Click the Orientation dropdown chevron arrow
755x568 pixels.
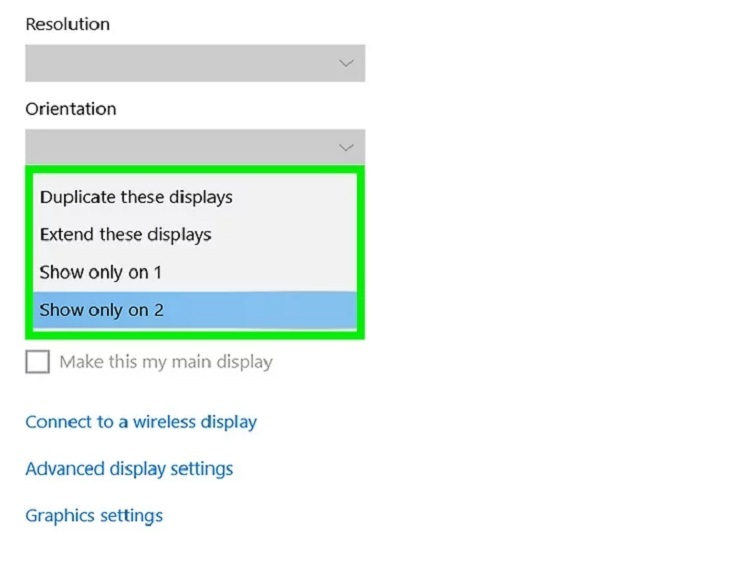pos(346,148)
